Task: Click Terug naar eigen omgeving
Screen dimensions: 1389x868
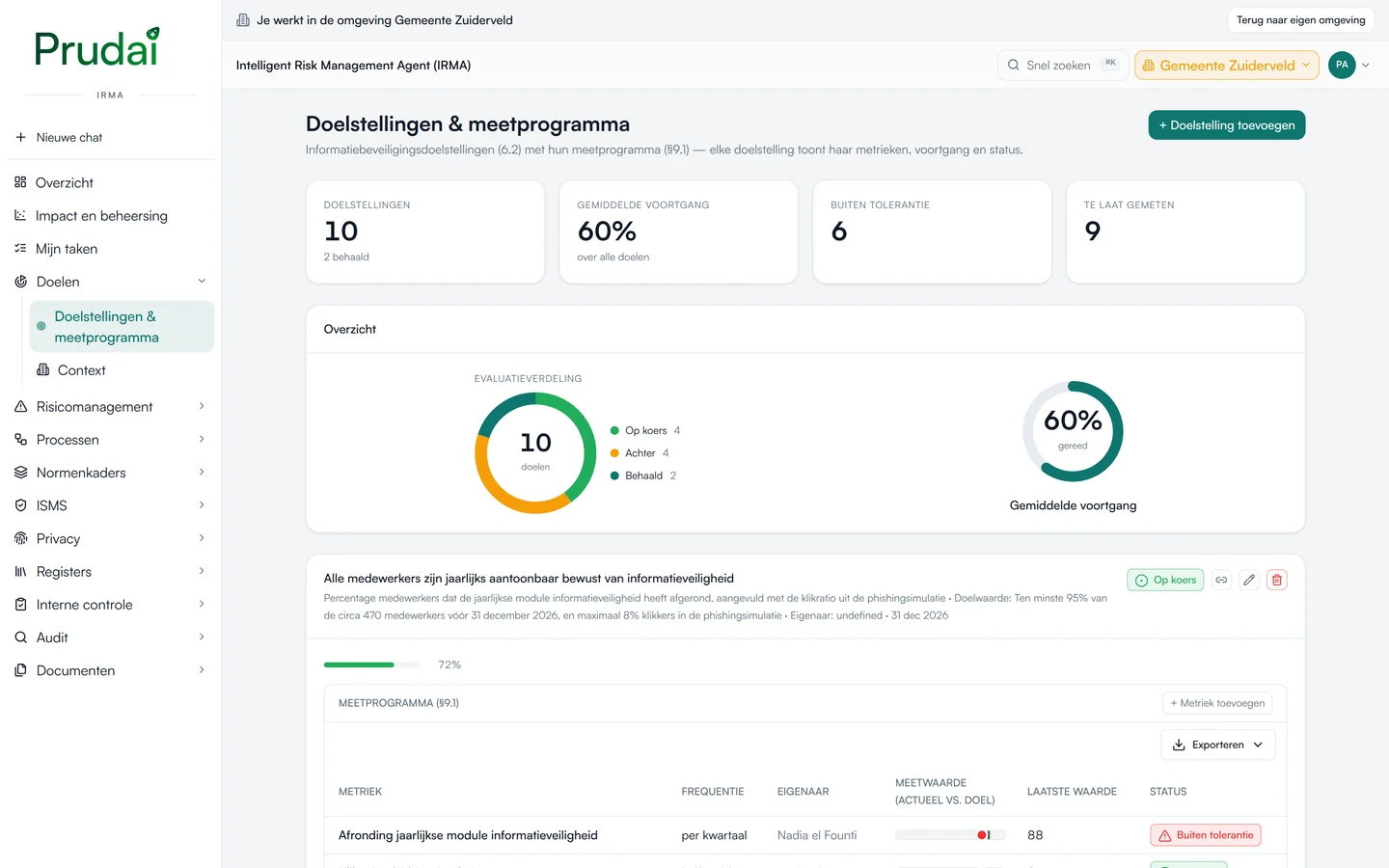Action: point(1301,20)
